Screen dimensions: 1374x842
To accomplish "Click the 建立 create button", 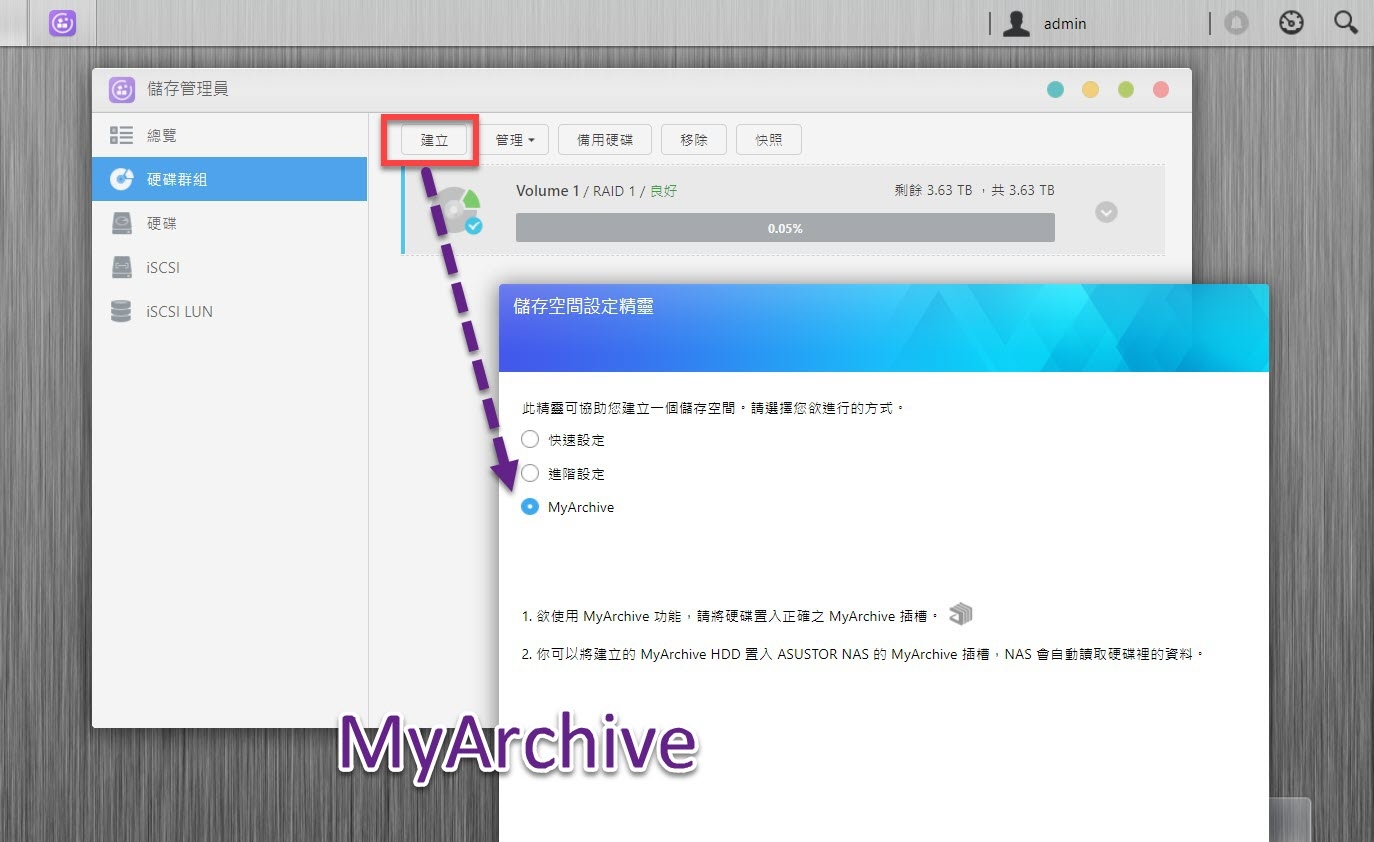I will pos(434,140).
